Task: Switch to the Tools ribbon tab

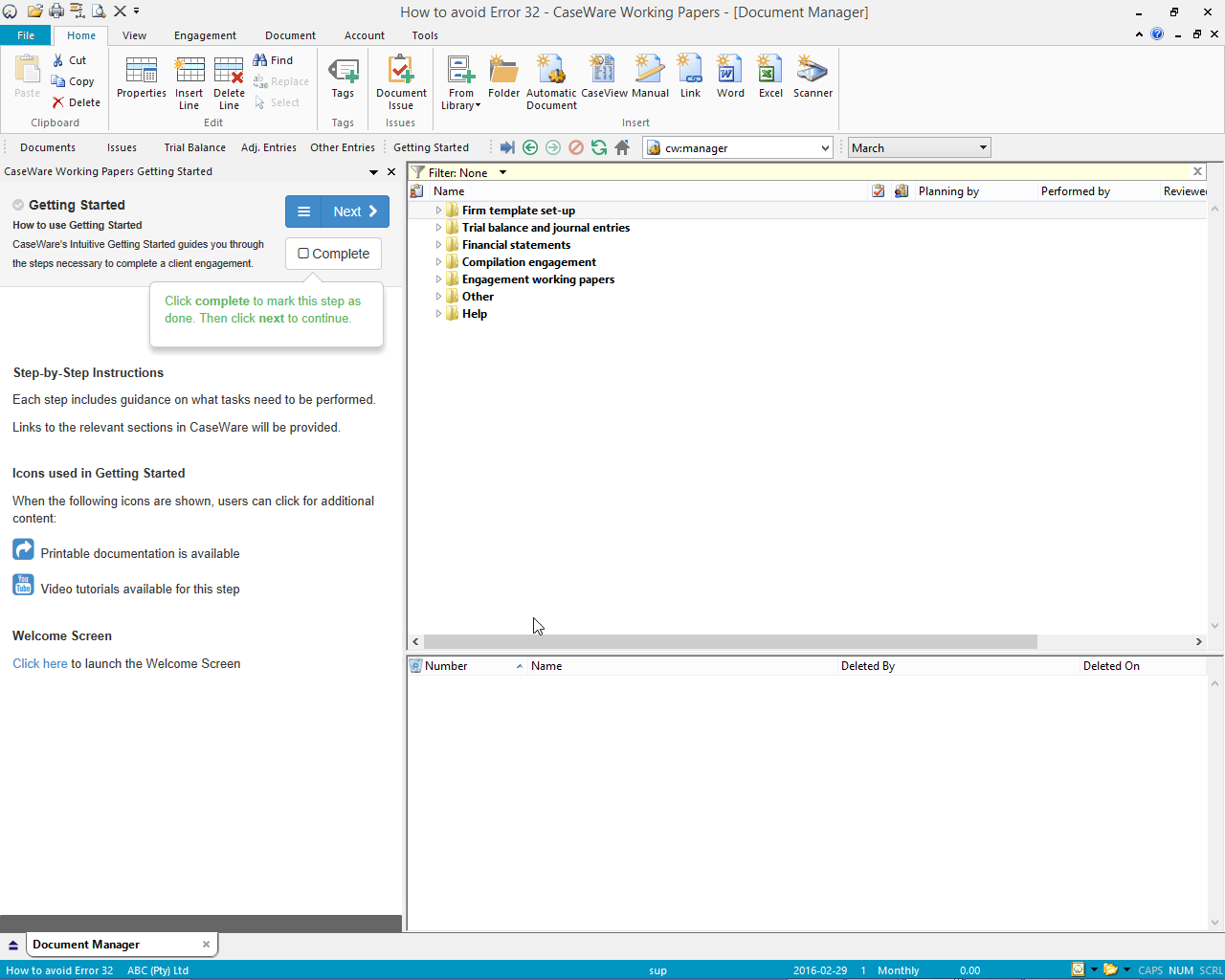Action: 425,35
